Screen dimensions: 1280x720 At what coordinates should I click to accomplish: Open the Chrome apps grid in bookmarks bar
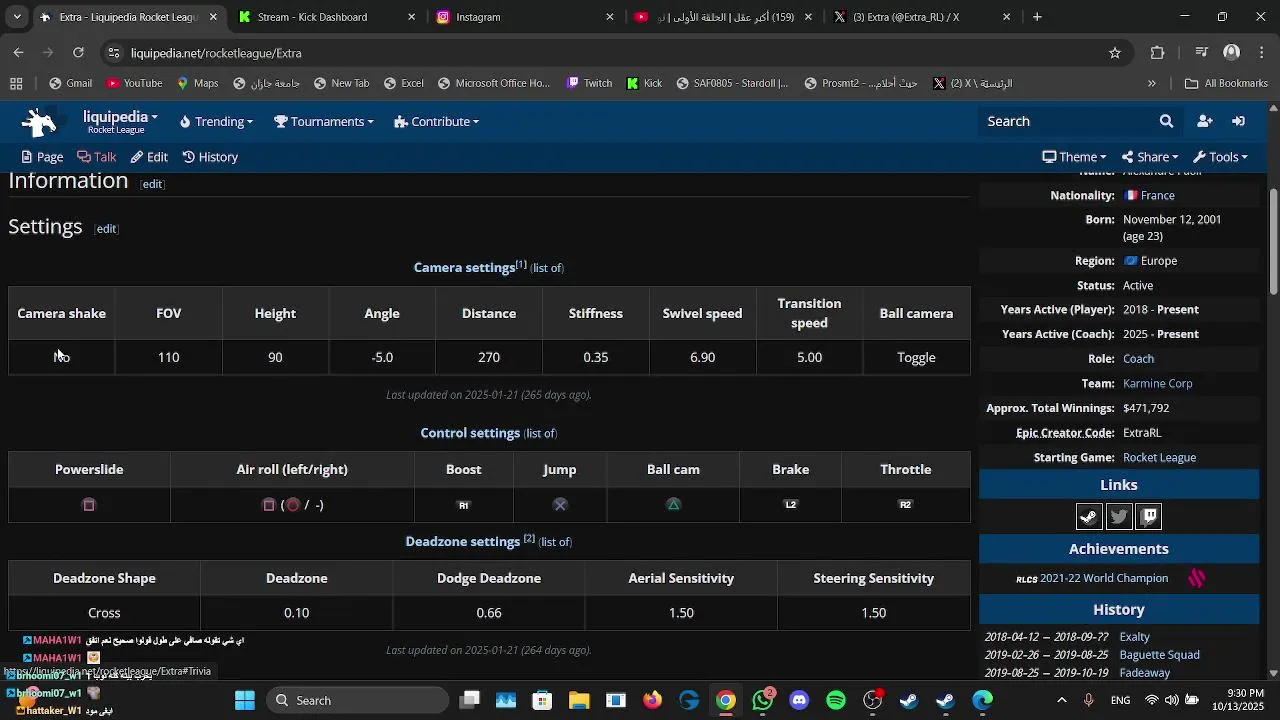pos(16,84)
